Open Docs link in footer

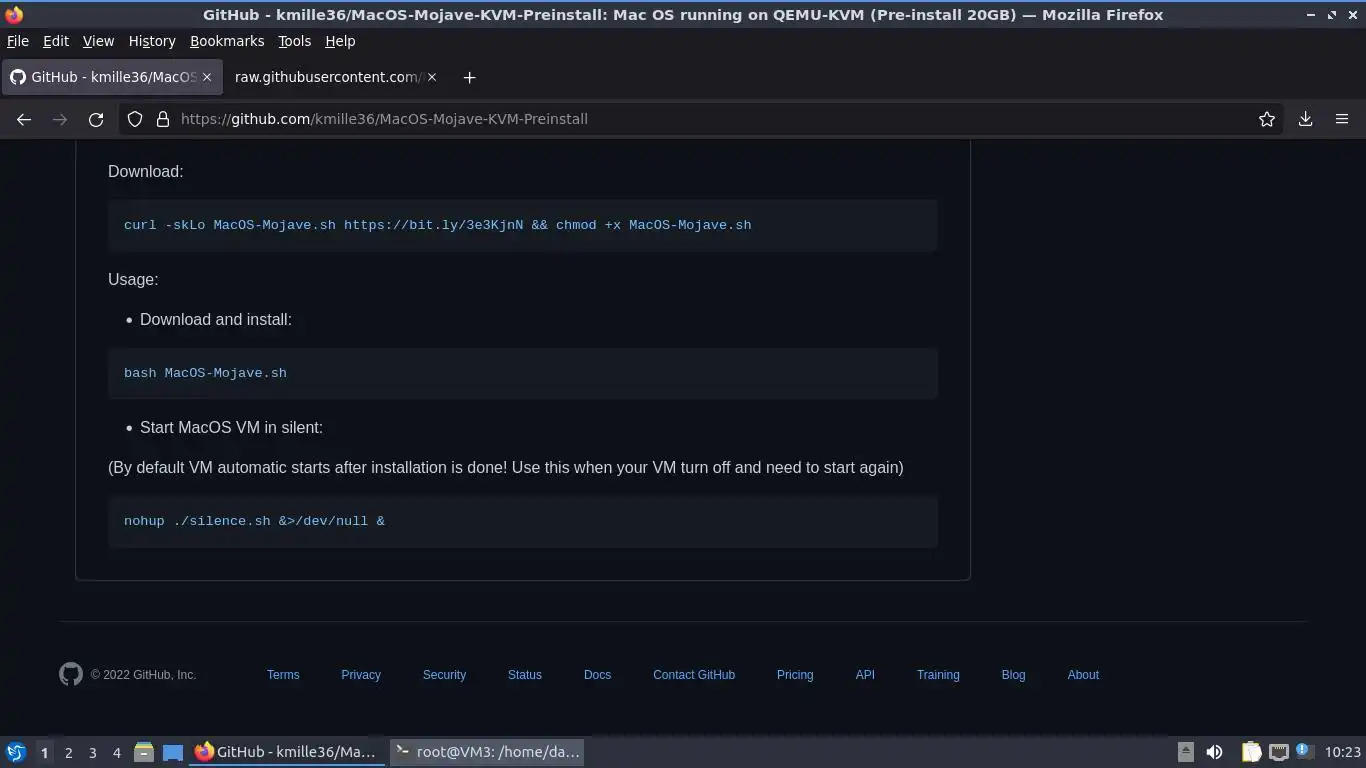597,675
